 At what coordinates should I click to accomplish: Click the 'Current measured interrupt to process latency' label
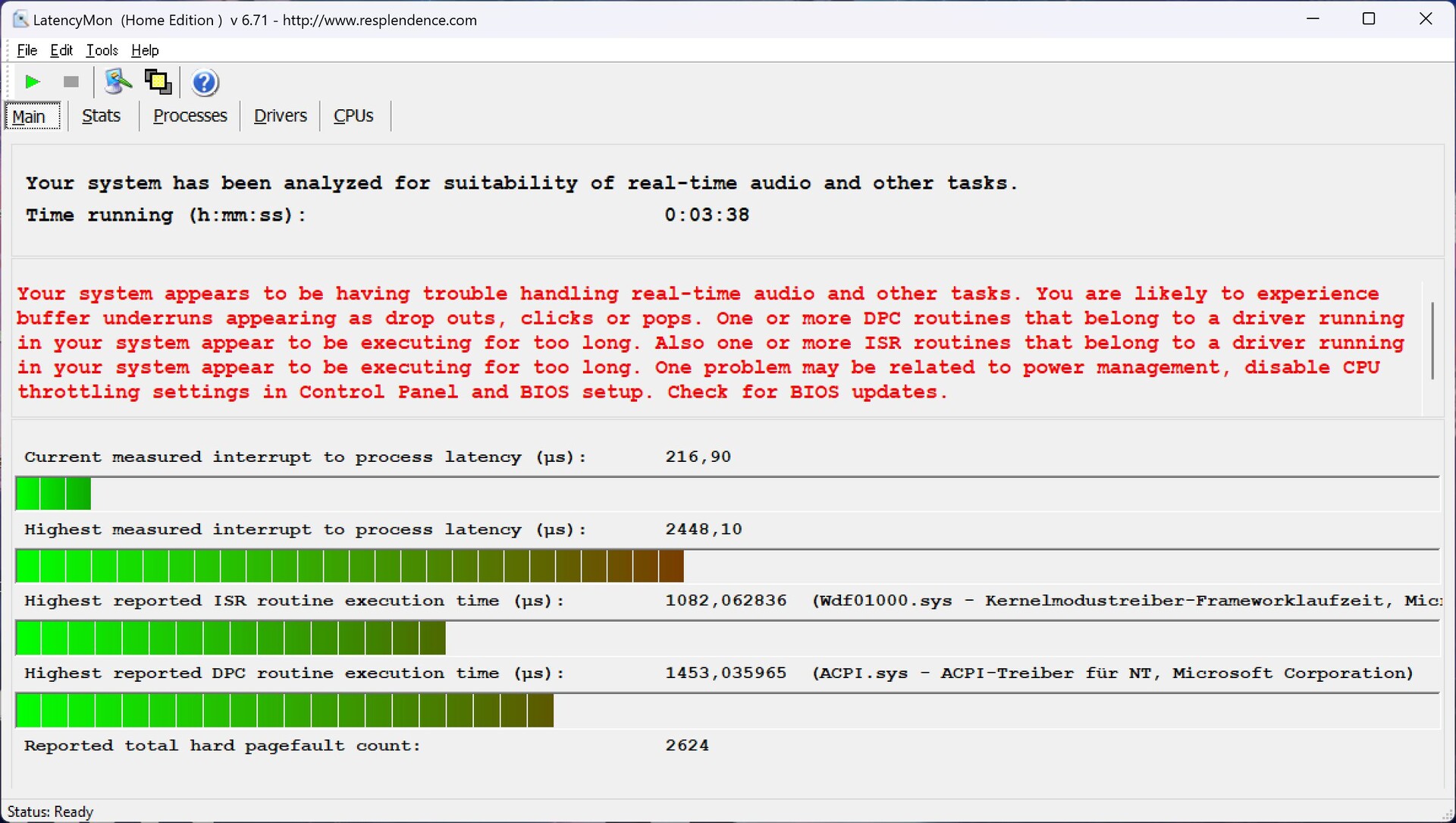pyautogui.click(x=305, y=457)
